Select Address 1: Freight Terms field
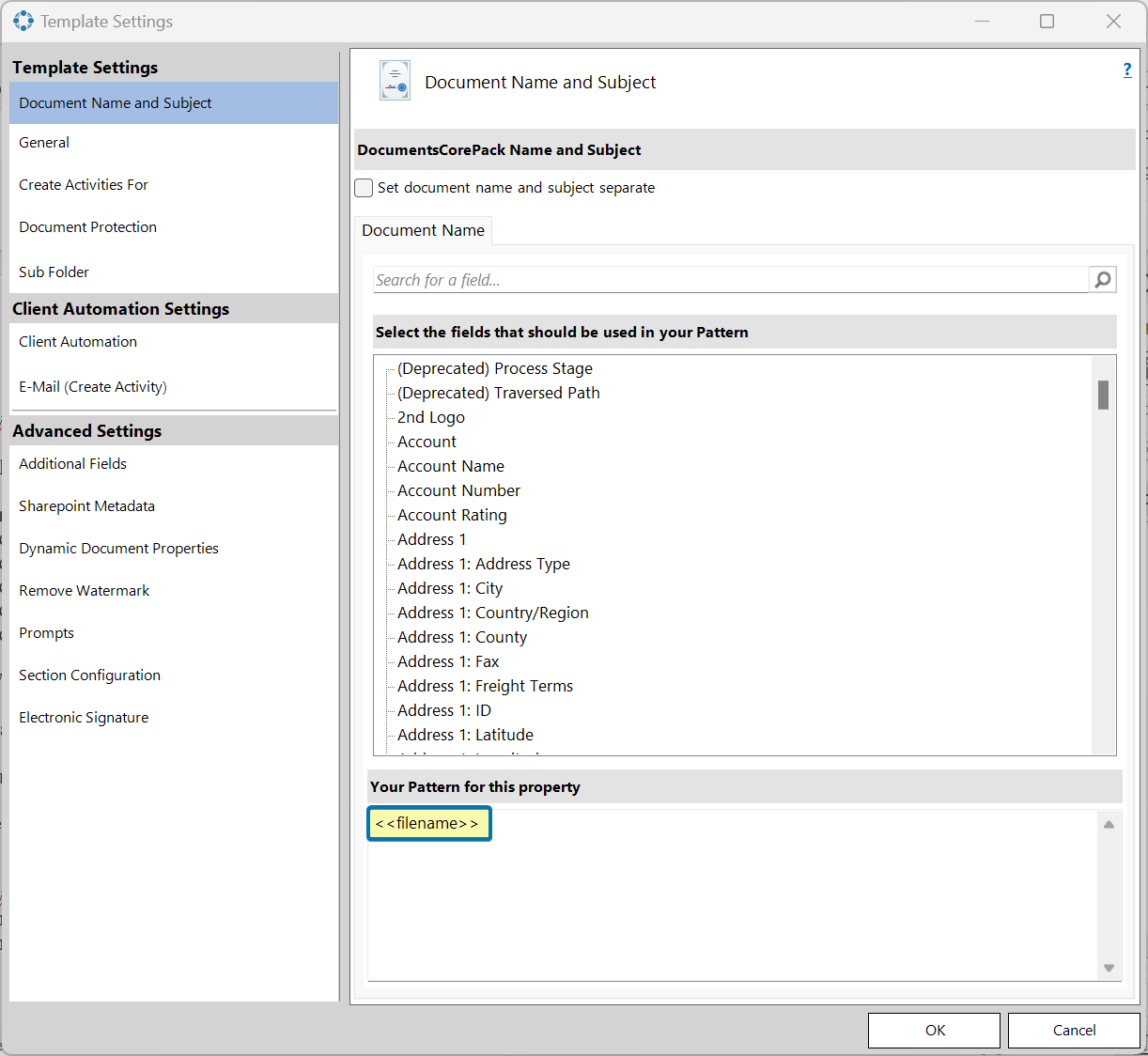Screen dimensions: 1148x1056 click(485, 686)
